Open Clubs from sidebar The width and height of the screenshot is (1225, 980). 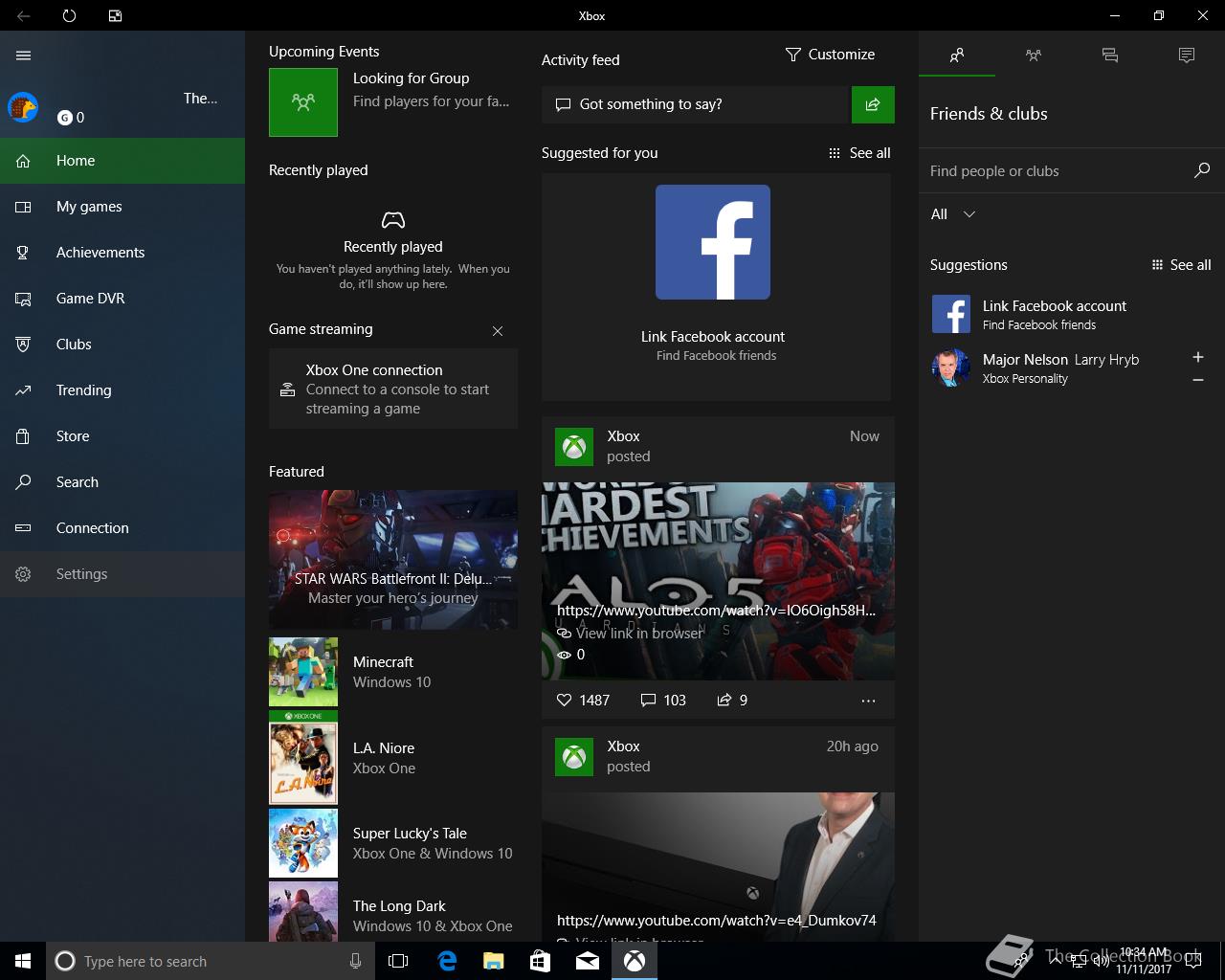(122, 345)
